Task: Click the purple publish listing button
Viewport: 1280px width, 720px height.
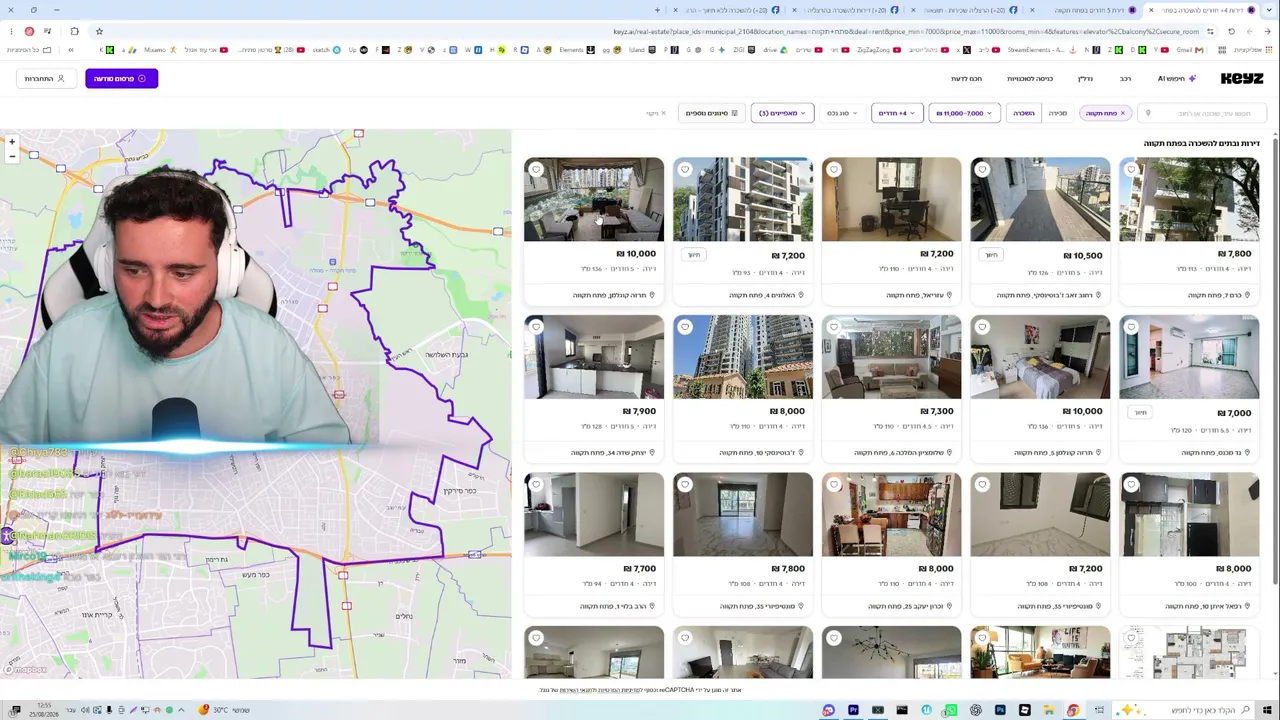Action: [121, 78]
